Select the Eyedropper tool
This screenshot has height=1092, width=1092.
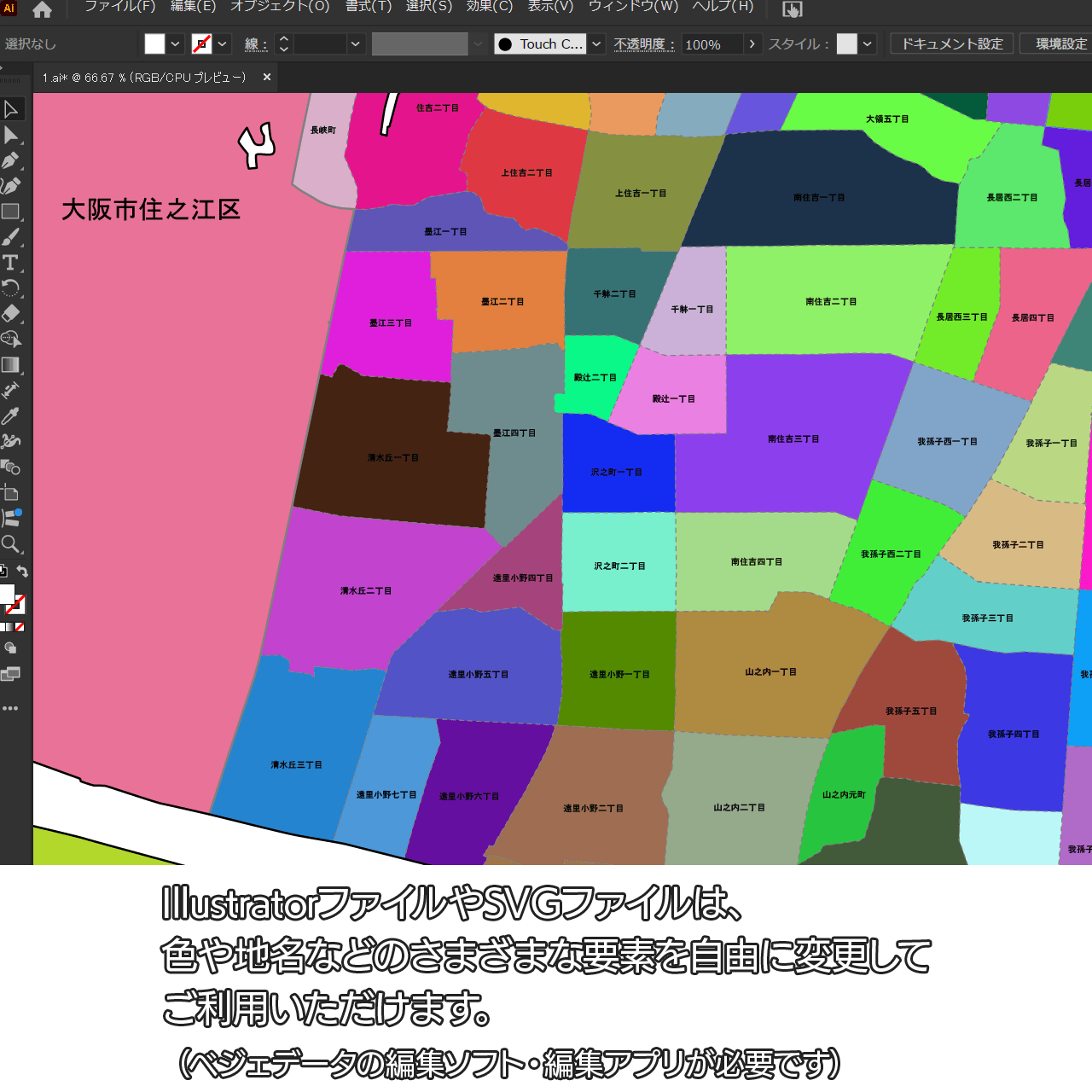point(11,416)
